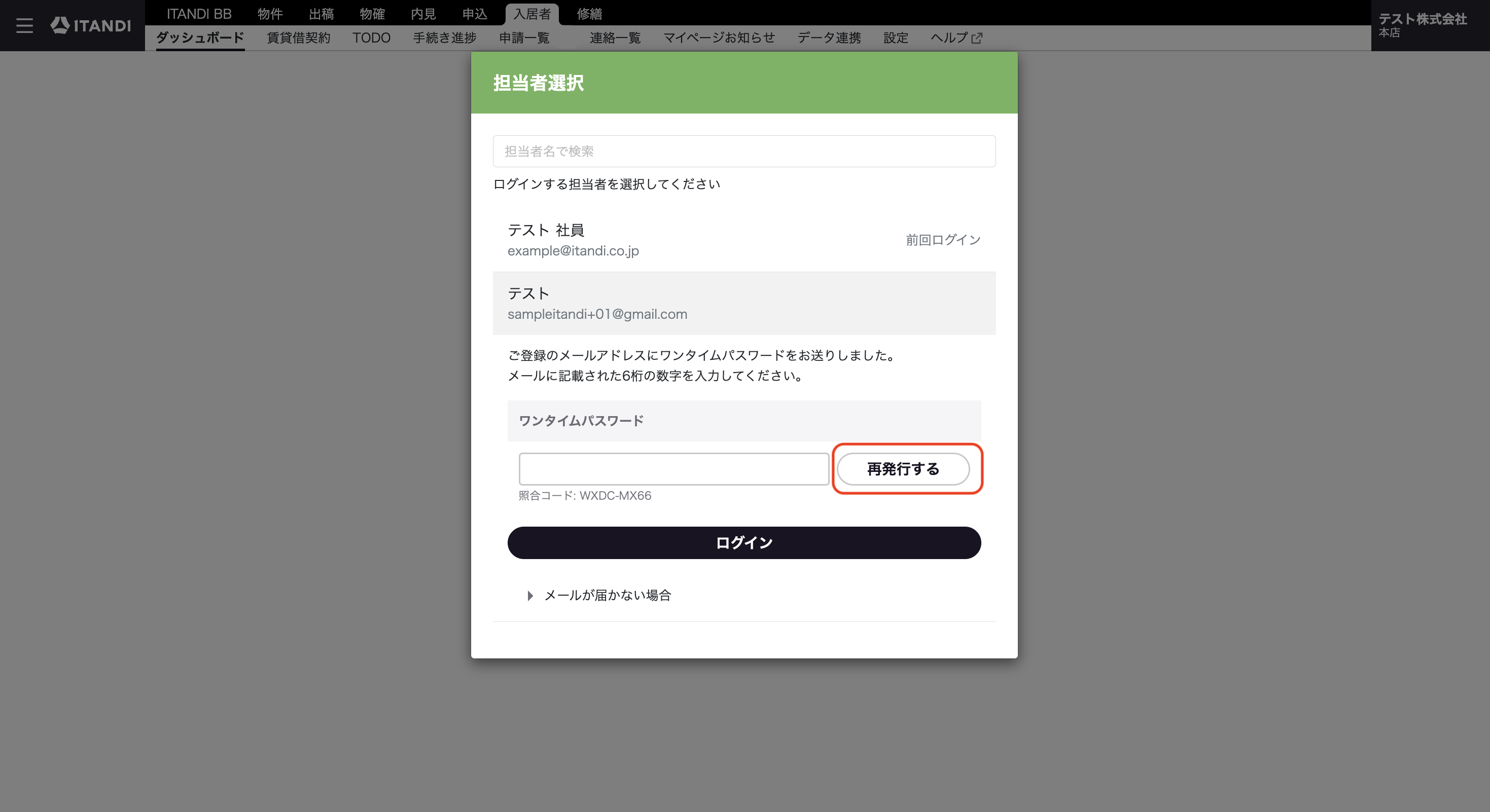Open データ連携 menu item
Image resolution: width=1490 pixels, height=812 pixels.
click(x=829, y=38)
